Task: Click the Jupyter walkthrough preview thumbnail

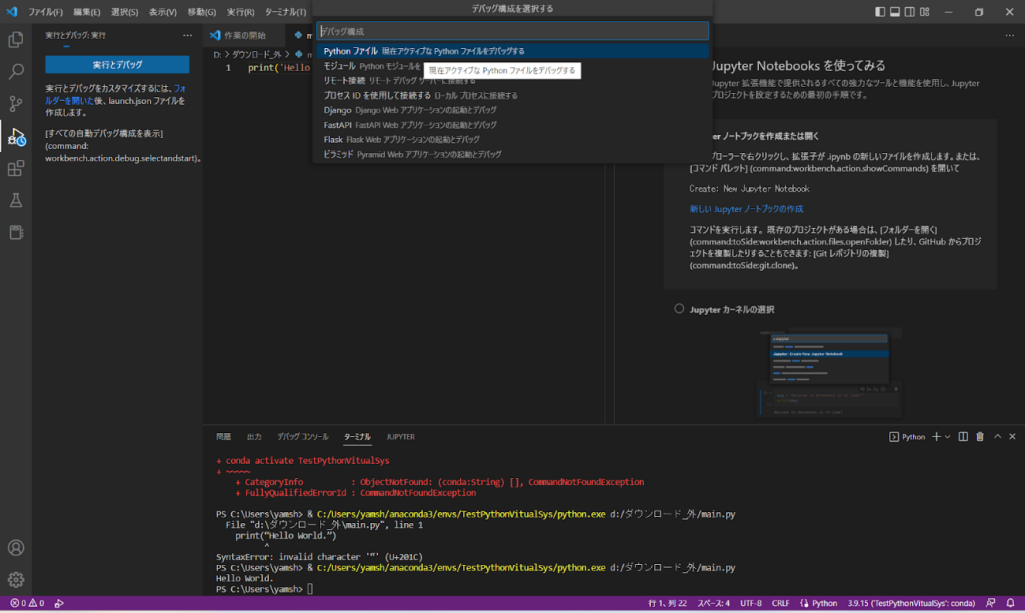Action: coord(830,373)
